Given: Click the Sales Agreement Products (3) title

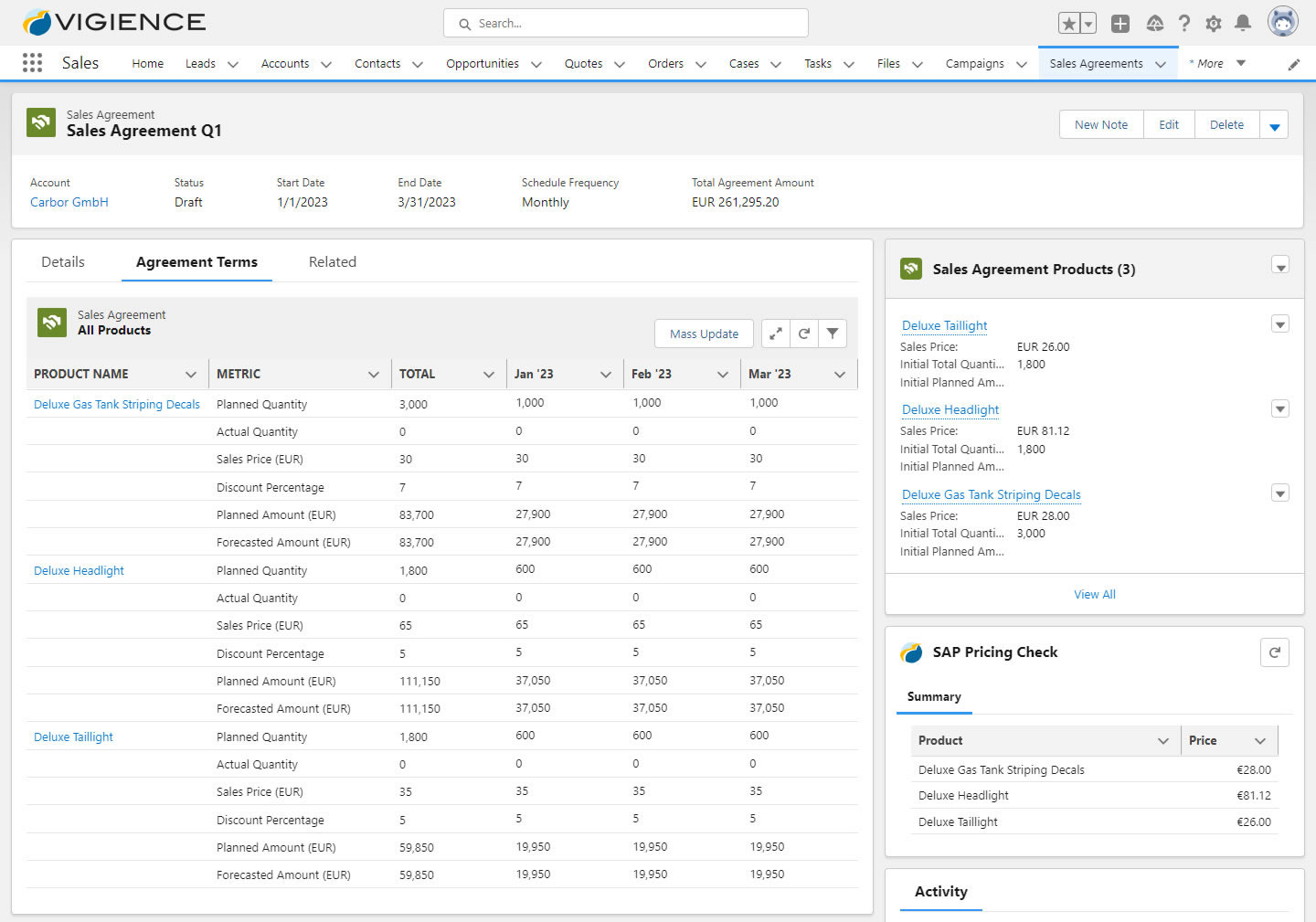Looking at the screenshot, I should [x=1034, y=269].
